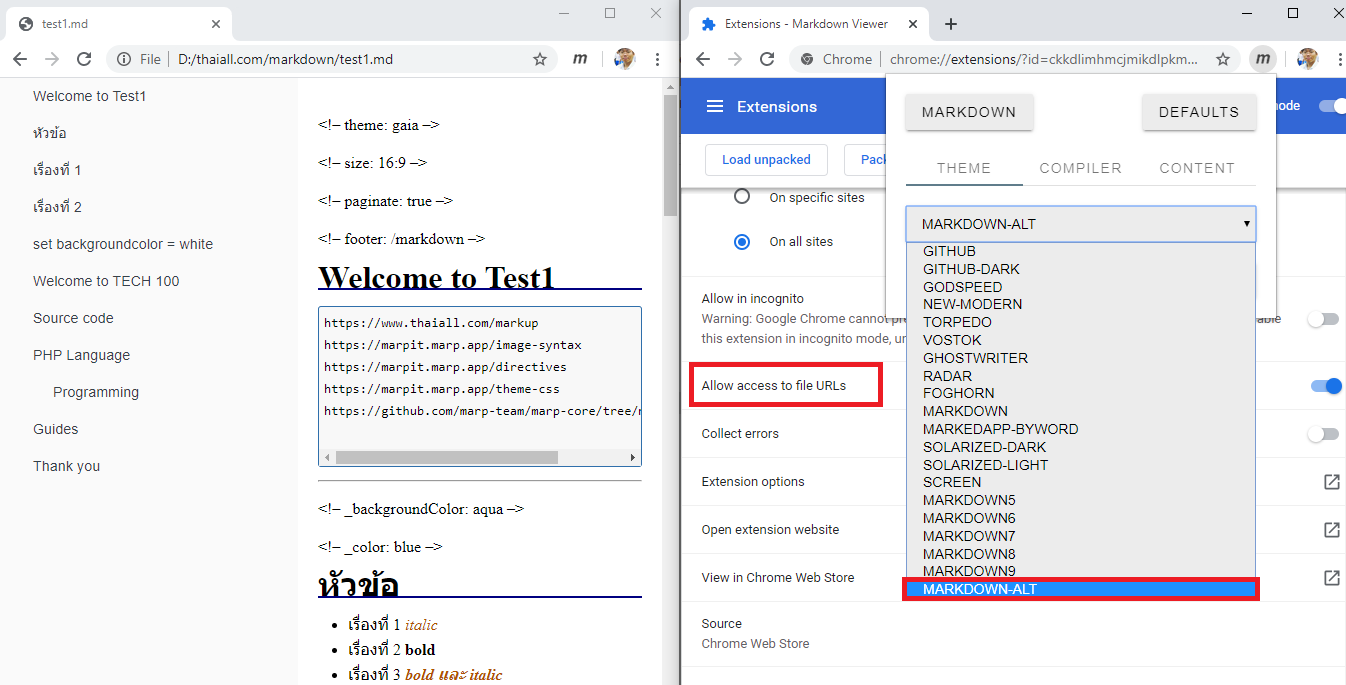
Task: Switch to the CONTENT tab
Action: click(1196, 168)
